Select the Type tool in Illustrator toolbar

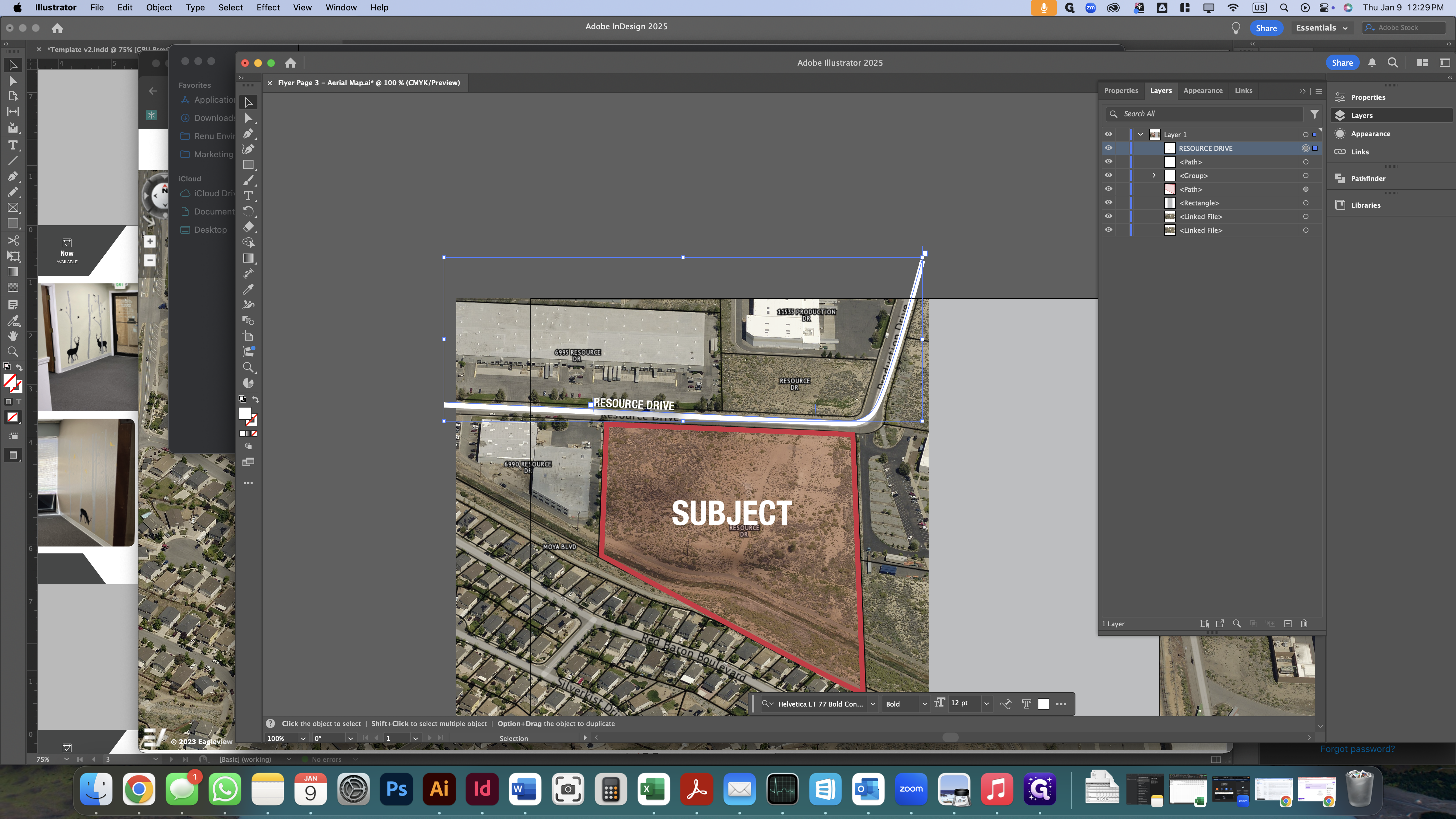(248, 196)
